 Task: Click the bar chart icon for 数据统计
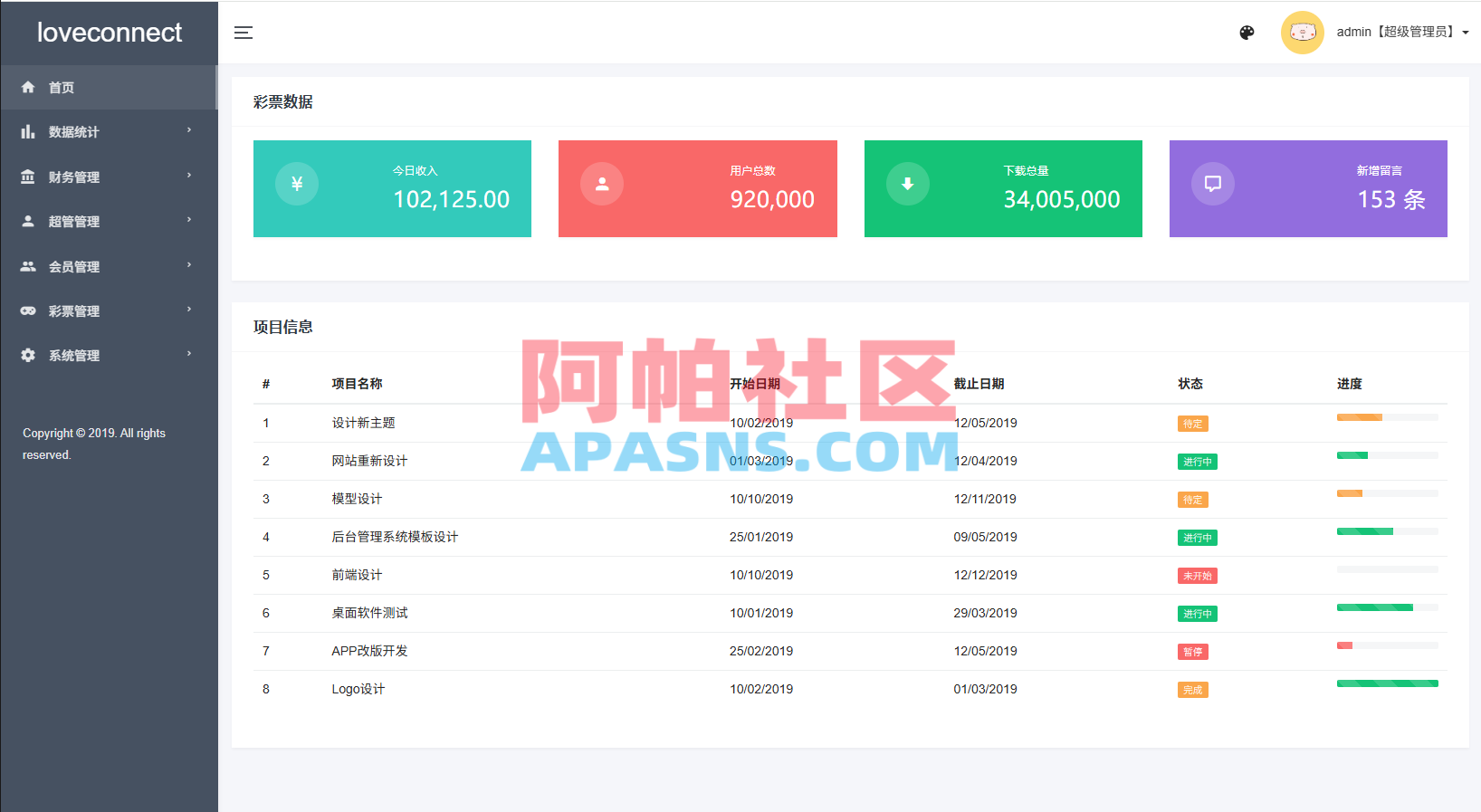28,131
